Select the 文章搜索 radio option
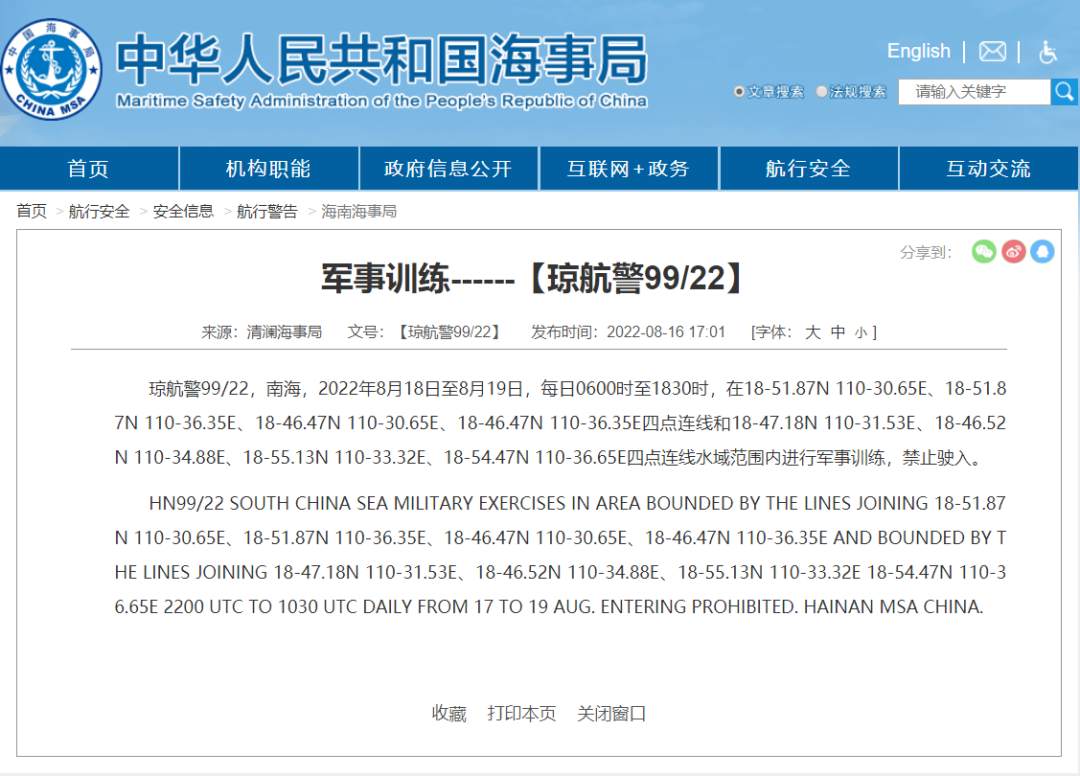The height and width of the screenshot is (776, 1080). pyautogui.click(x=739, y=92)
